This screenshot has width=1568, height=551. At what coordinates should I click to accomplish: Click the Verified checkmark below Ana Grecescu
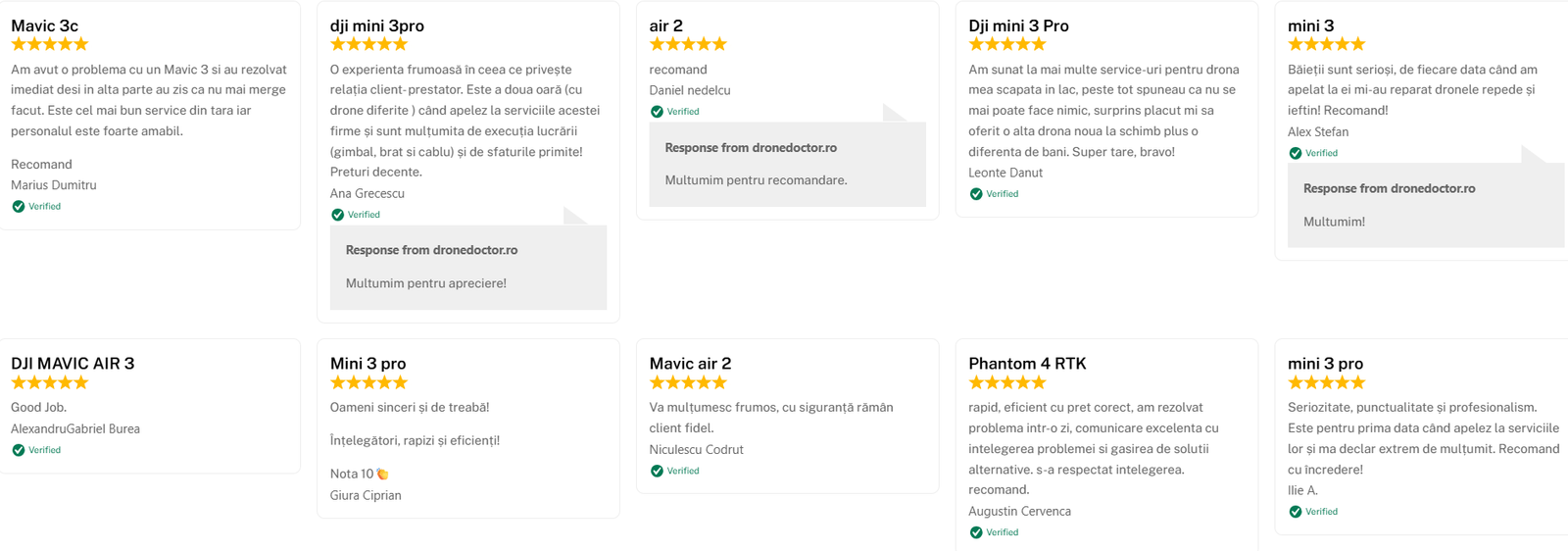[x=338, y=215]
